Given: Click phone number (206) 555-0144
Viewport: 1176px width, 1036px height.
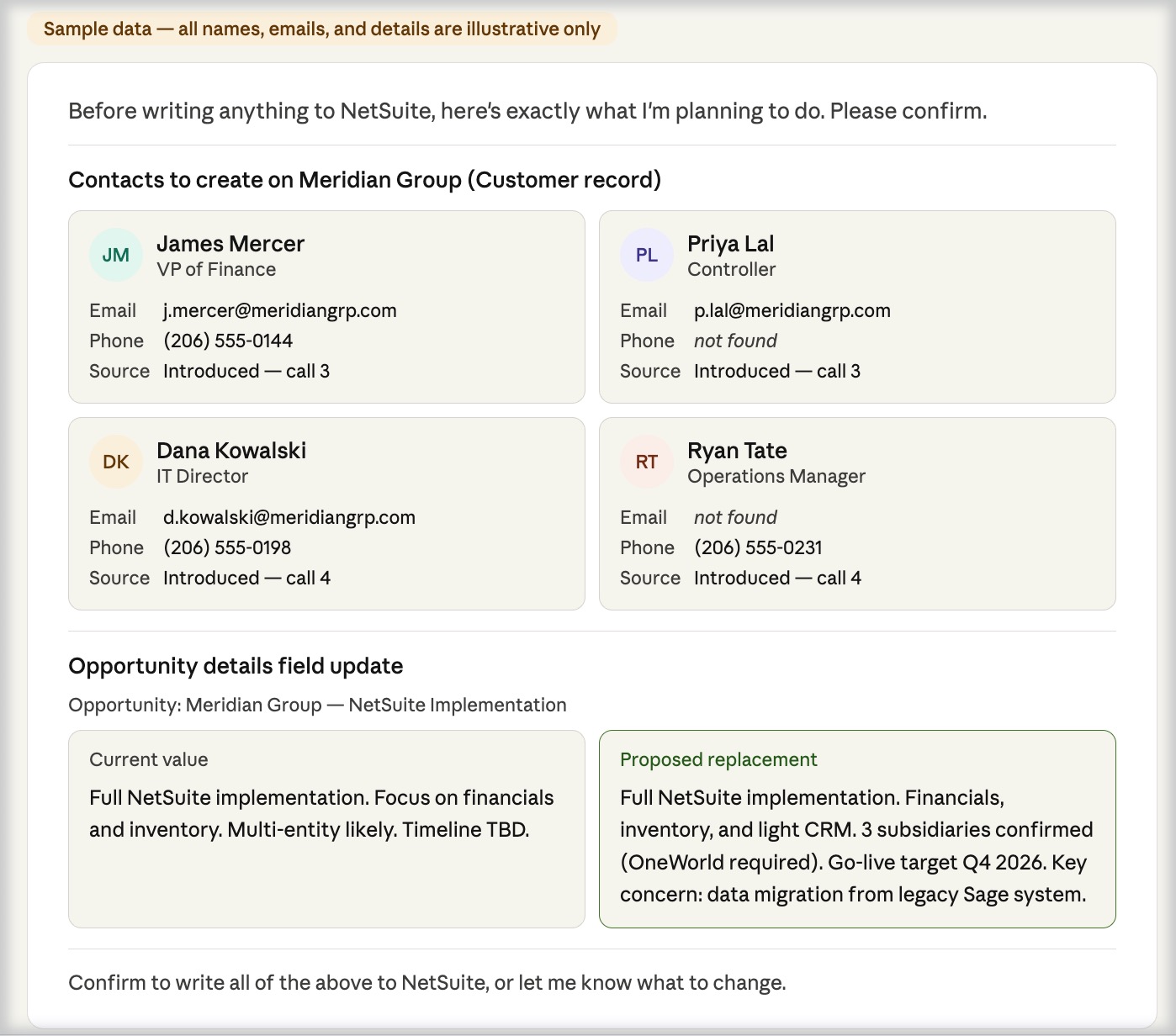Looking at the screenshot, I should pos(228,341).
